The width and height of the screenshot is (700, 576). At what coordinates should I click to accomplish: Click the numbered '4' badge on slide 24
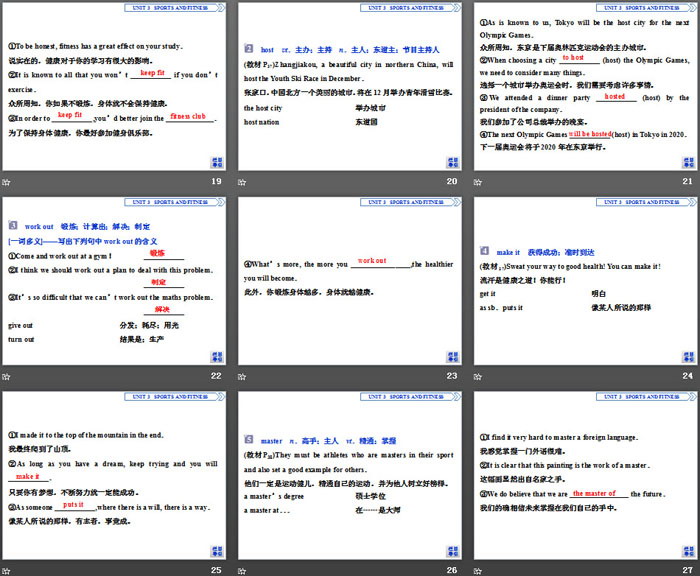coord(486,253)
